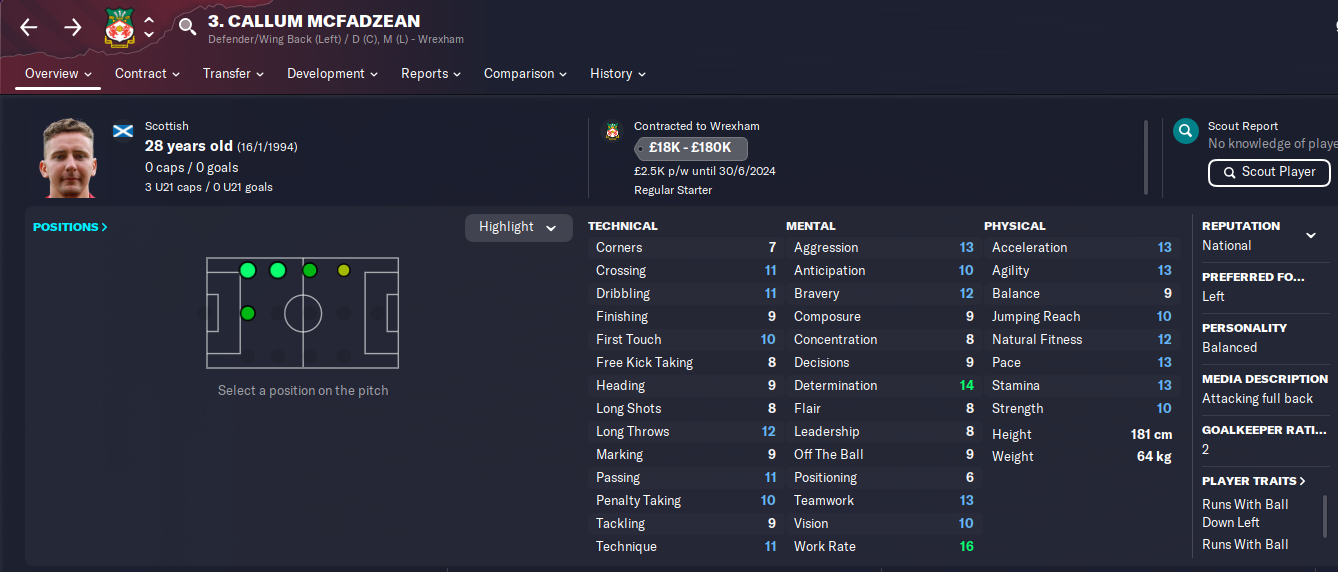Screen dimensions: 1338x572
Task: Click the small Wrexham badge beside contract
Action: click(x=613, y=131)
